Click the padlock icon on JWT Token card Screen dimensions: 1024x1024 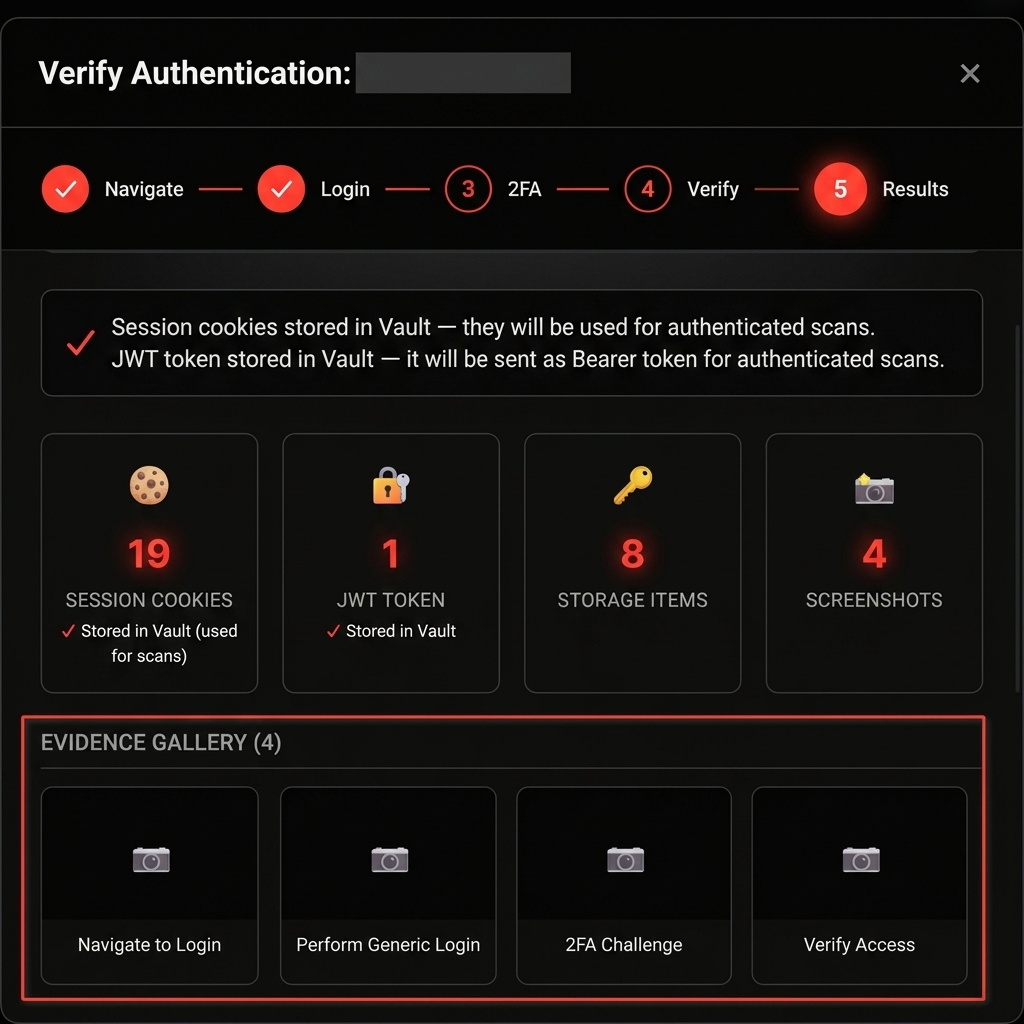pos(390,486)
